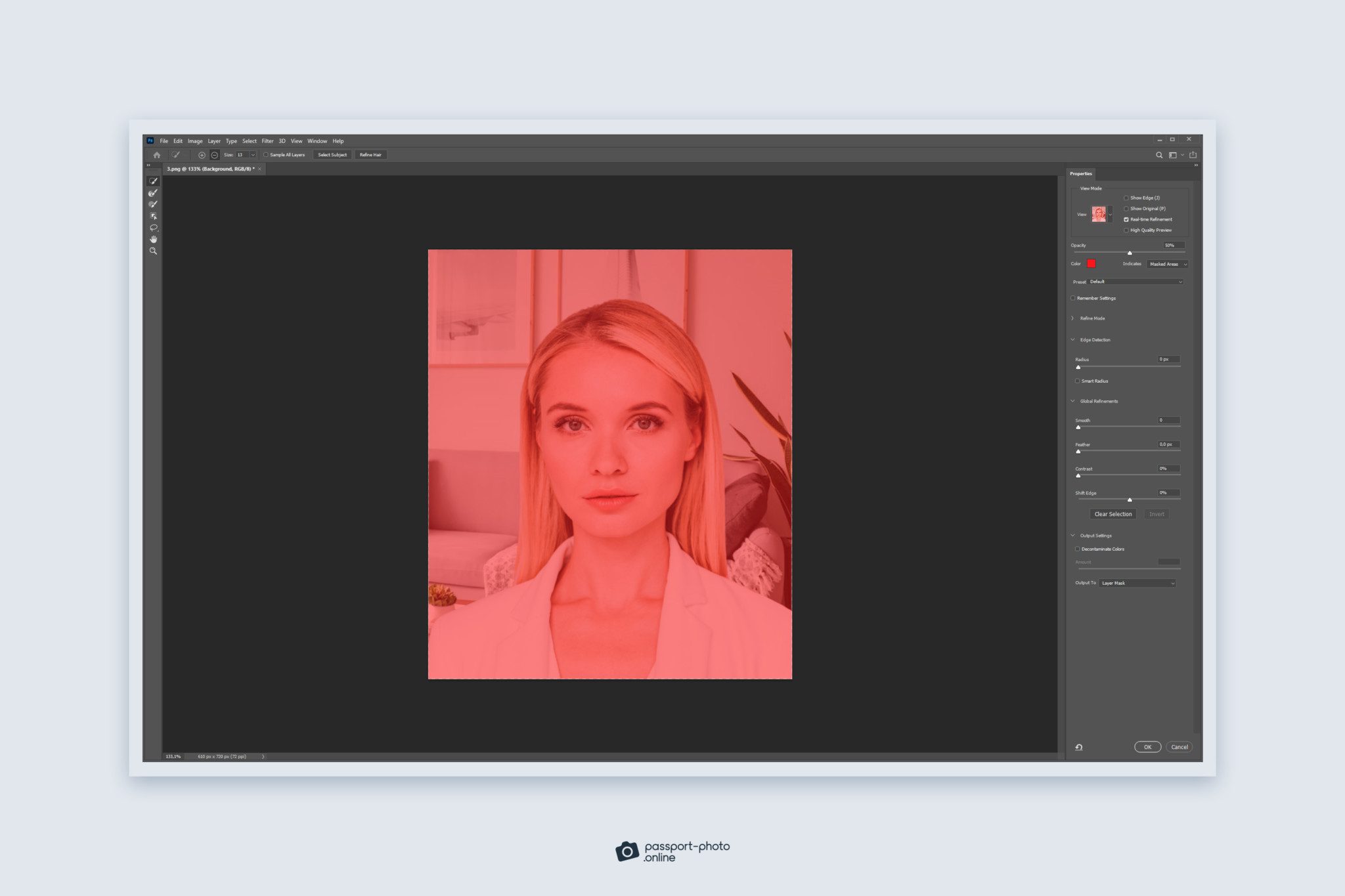Select the Lasso tool
Screen dimensions: 1345x896
[154, 227]
